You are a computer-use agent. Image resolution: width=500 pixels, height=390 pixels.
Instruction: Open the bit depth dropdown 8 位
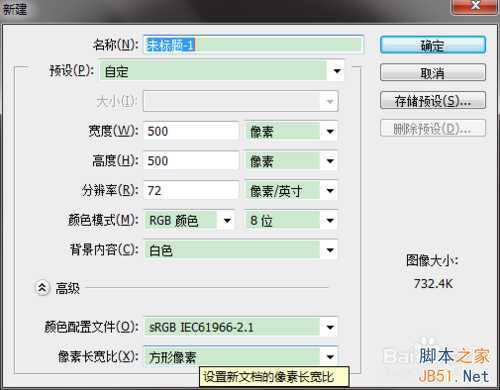[x=291, y=220]
